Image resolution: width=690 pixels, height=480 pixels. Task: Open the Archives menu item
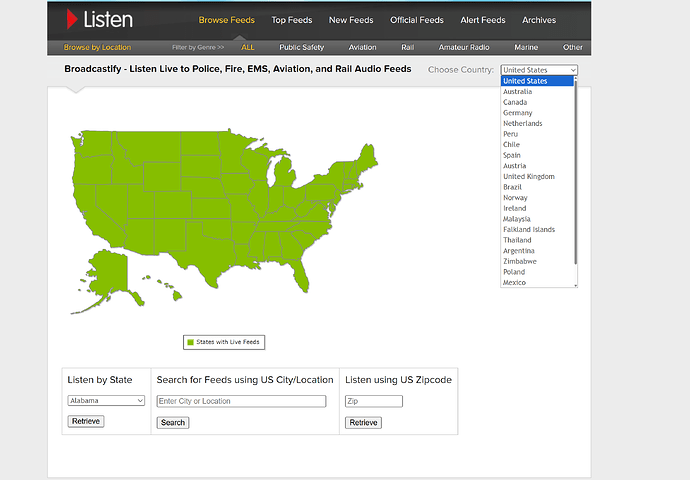click(539, 20)
